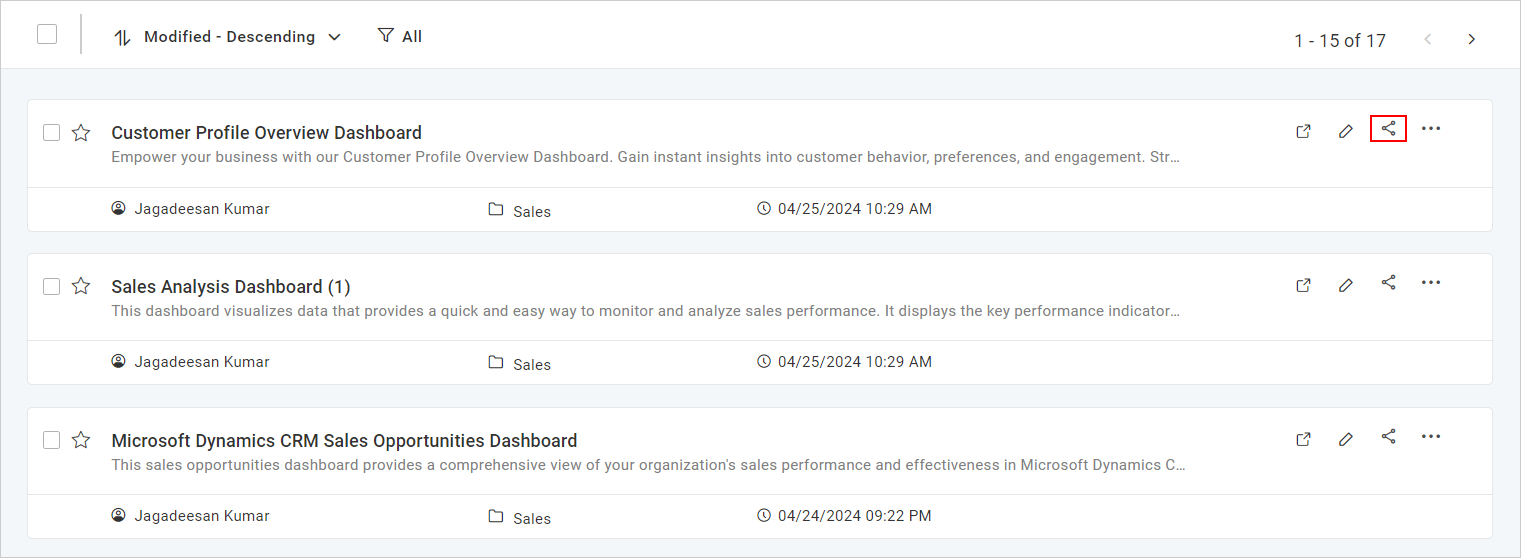The width and height of the screenshot is (1521, 558).
Task: Expand the Modified - Descending sort dropdown
Action: point(228,37)
